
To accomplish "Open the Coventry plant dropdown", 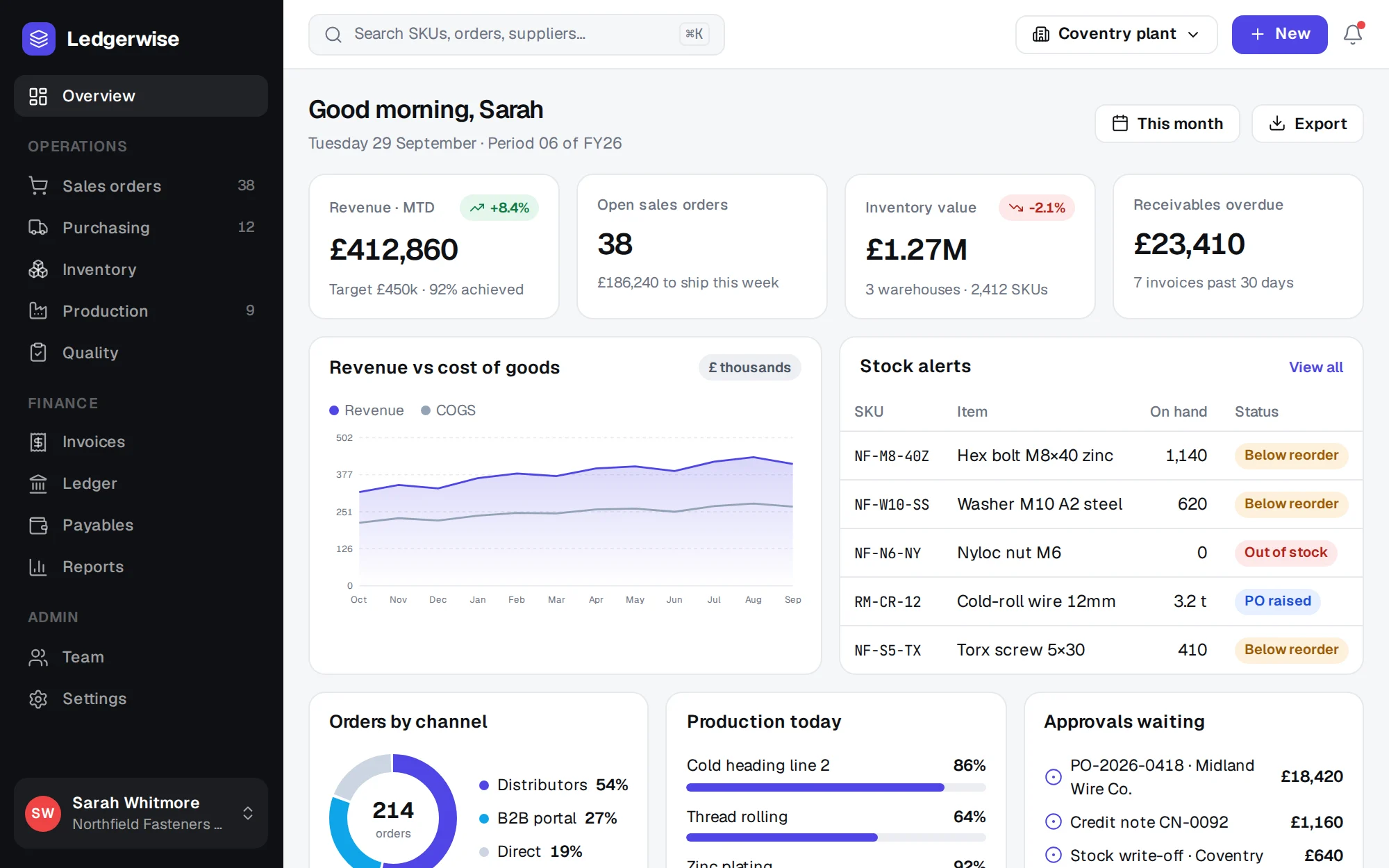I will (1116, 34).
